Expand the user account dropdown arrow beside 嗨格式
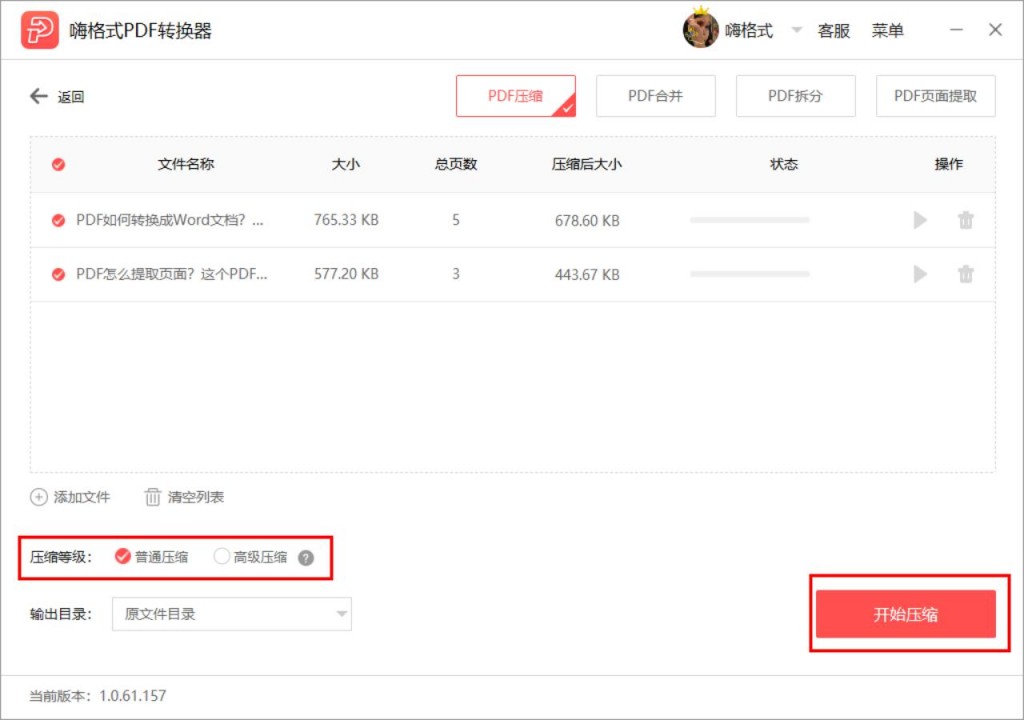Screen dimensions: 1024x720 796,30
